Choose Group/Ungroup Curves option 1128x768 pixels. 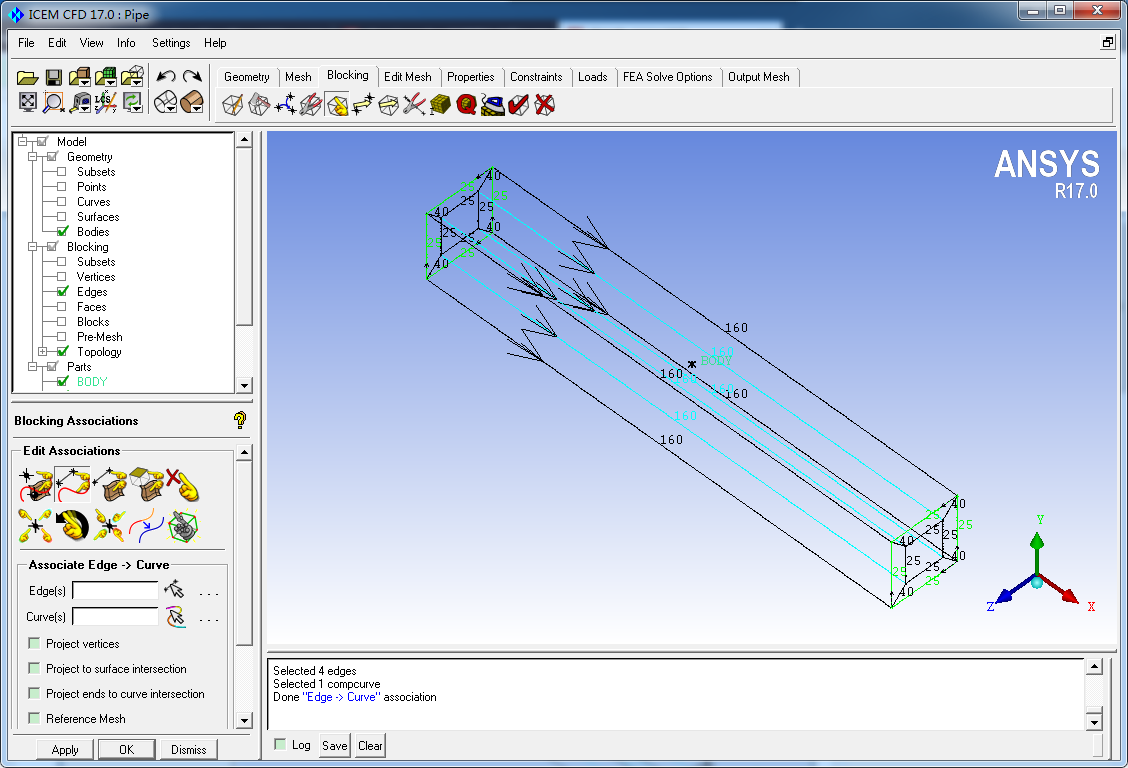pyautogui.click(x=146, y=526)
